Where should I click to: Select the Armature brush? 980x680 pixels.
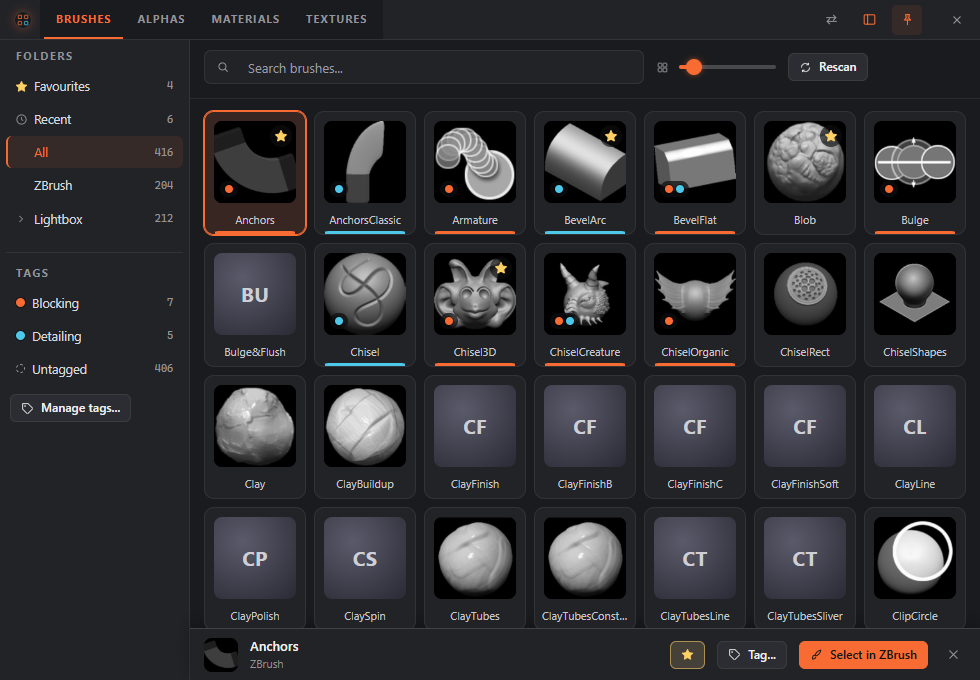[475, 173]
